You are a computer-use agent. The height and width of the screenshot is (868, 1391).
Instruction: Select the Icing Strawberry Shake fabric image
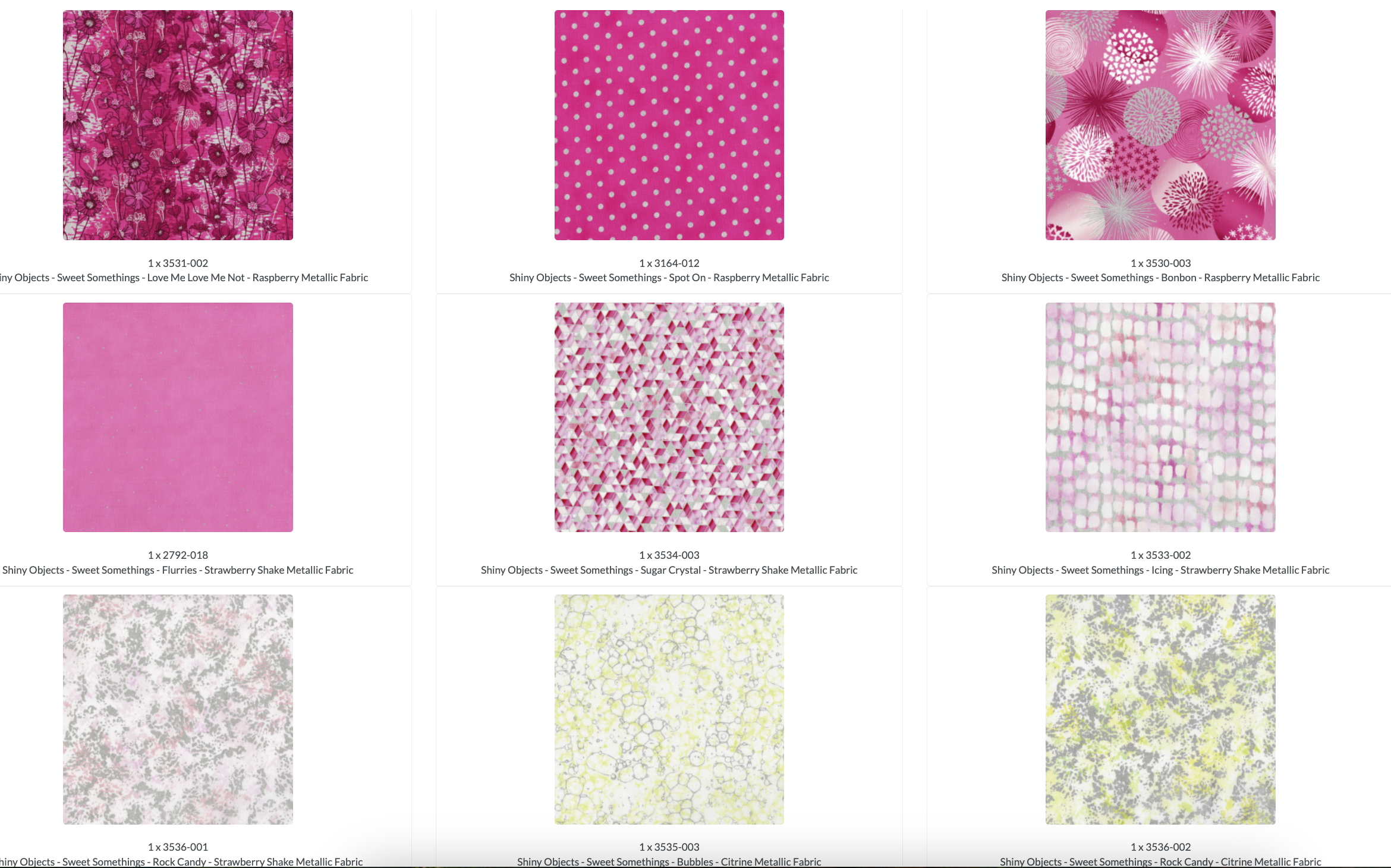[x=1160, y=417]
